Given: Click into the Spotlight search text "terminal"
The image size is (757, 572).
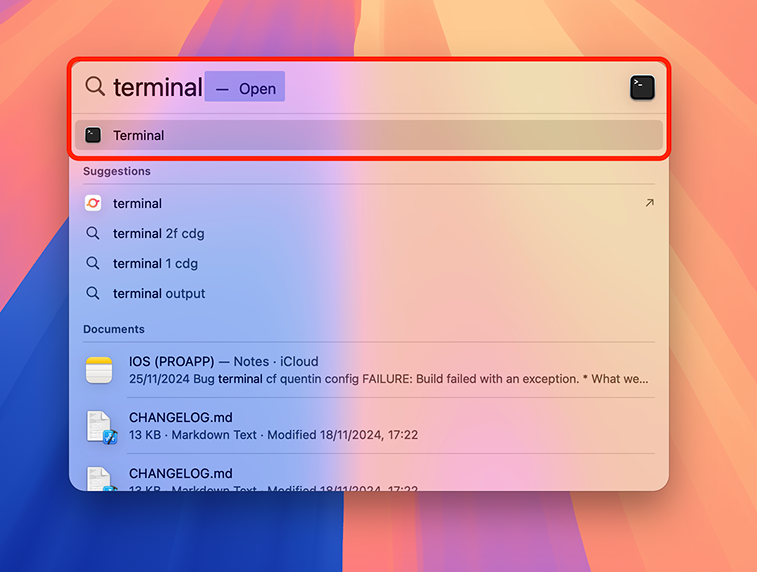Looking at the screenshot, I should [x=157, y=87].
